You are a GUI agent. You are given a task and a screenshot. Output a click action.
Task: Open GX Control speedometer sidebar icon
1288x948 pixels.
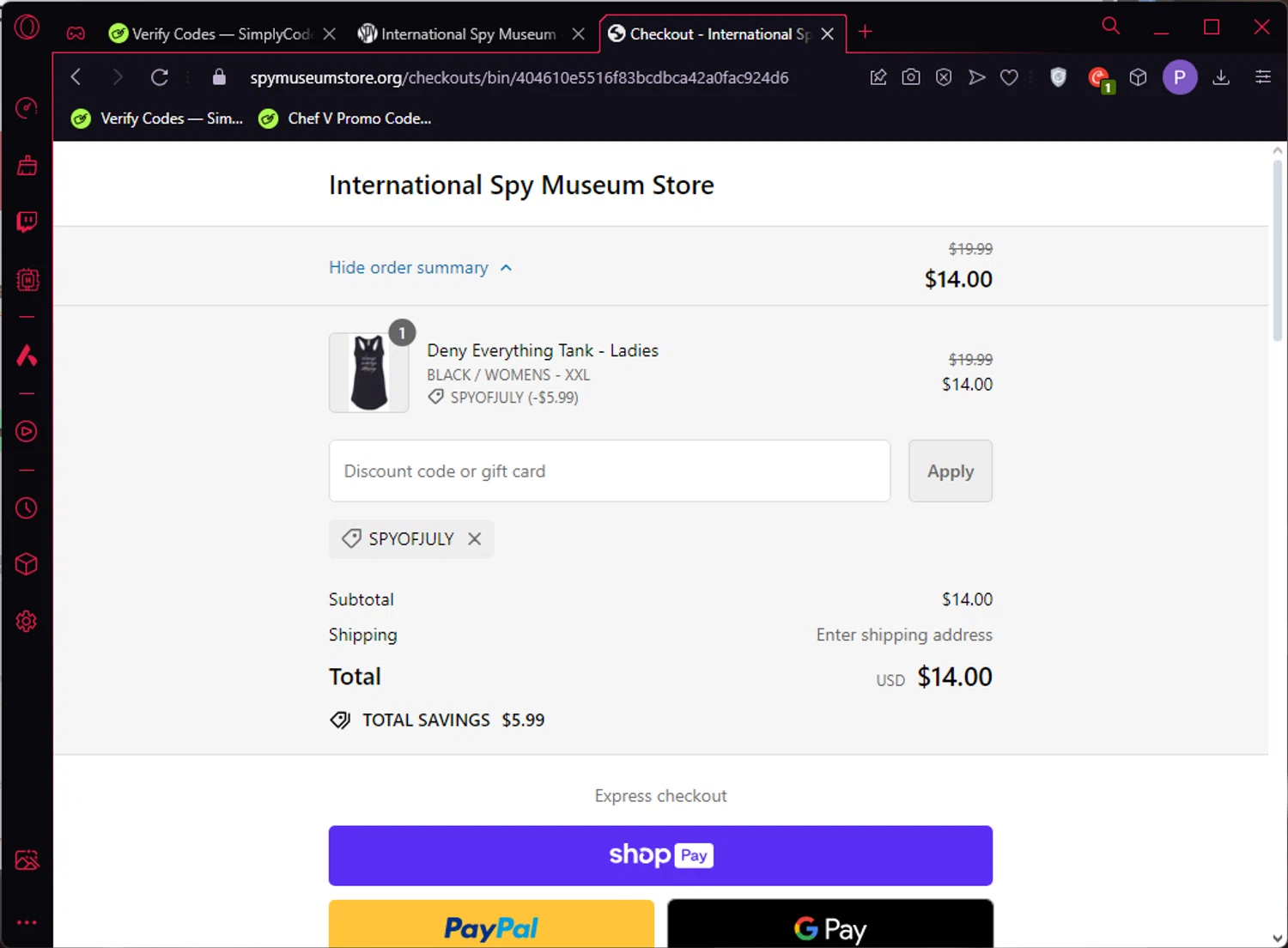point(27,108)
